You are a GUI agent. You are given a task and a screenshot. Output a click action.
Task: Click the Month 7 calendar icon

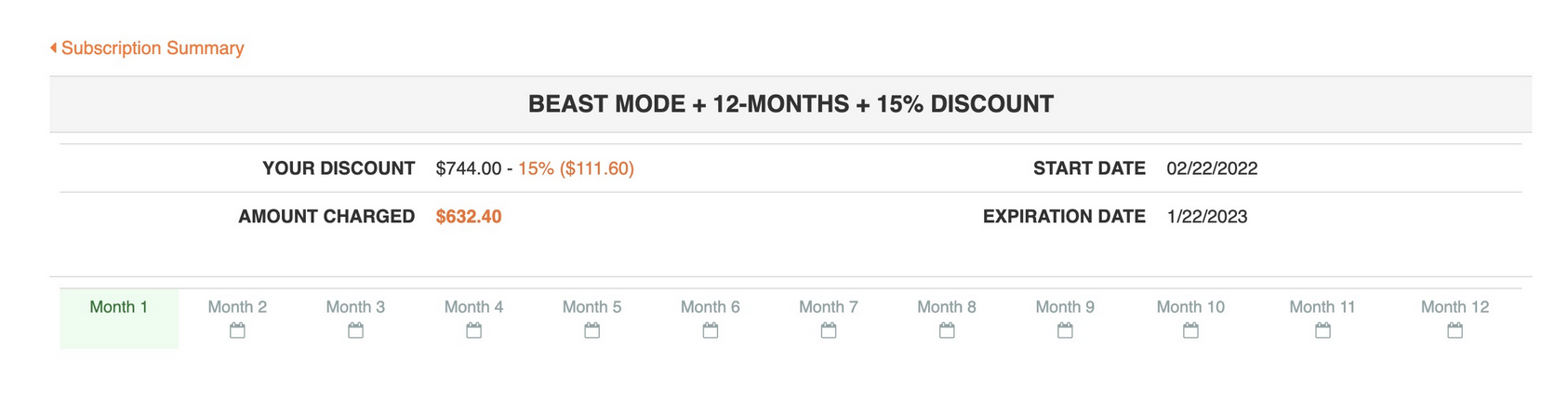click(x=829, y=330)
